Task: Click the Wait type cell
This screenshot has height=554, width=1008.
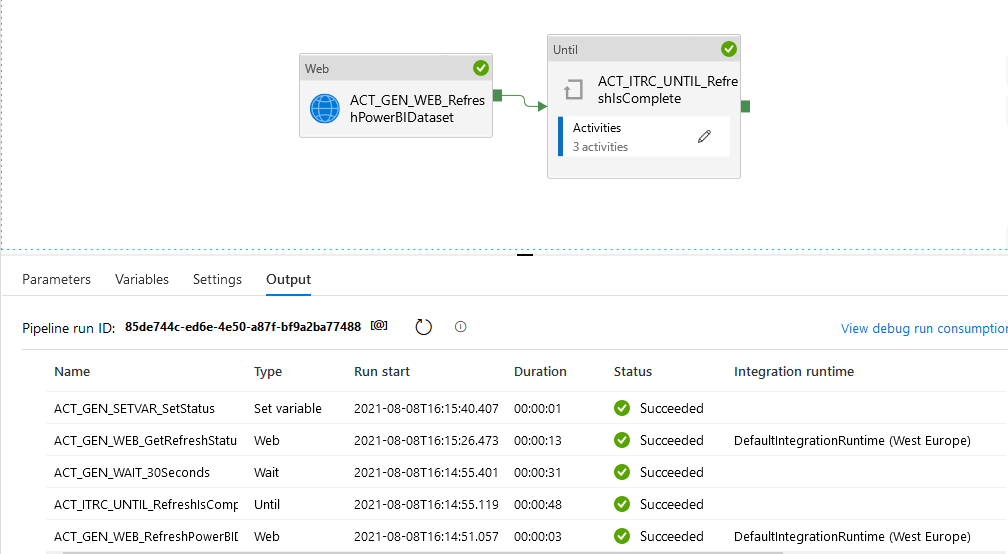Action: [266, 473]
